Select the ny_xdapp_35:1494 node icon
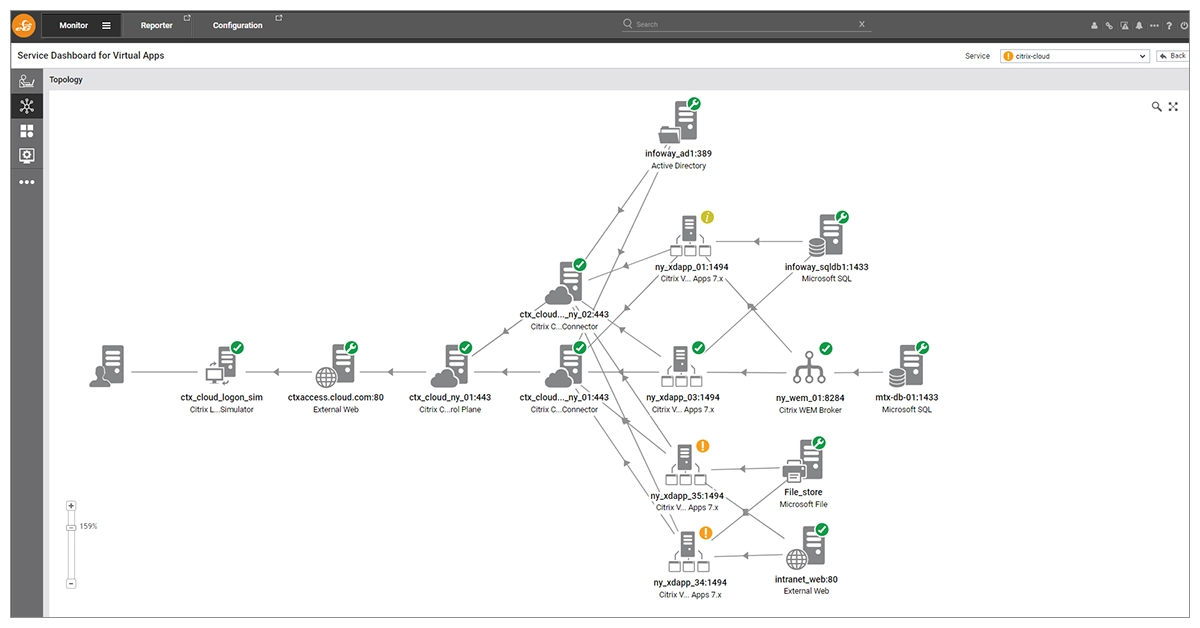 [x=687, y=463]
